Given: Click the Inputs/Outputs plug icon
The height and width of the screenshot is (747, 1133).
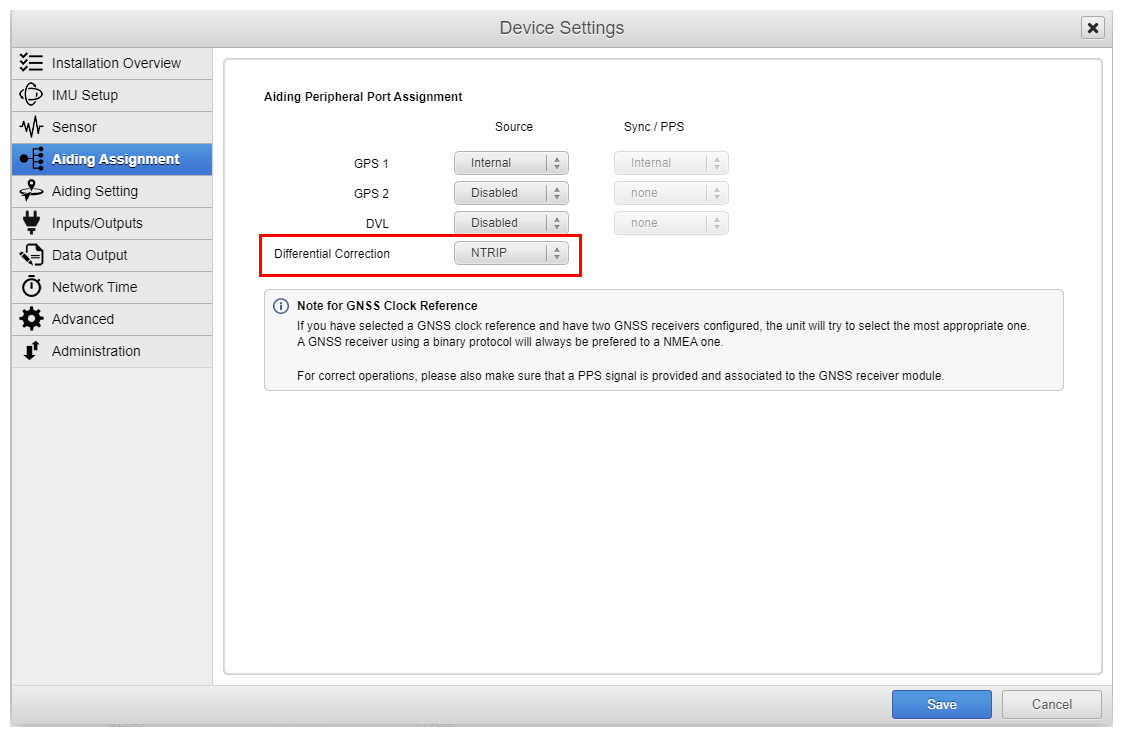Looking at the screenshot, I should point(31,223).
